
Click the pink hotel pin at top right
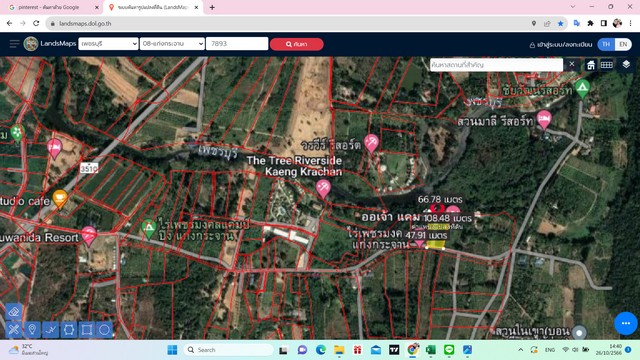coord(544,120)
